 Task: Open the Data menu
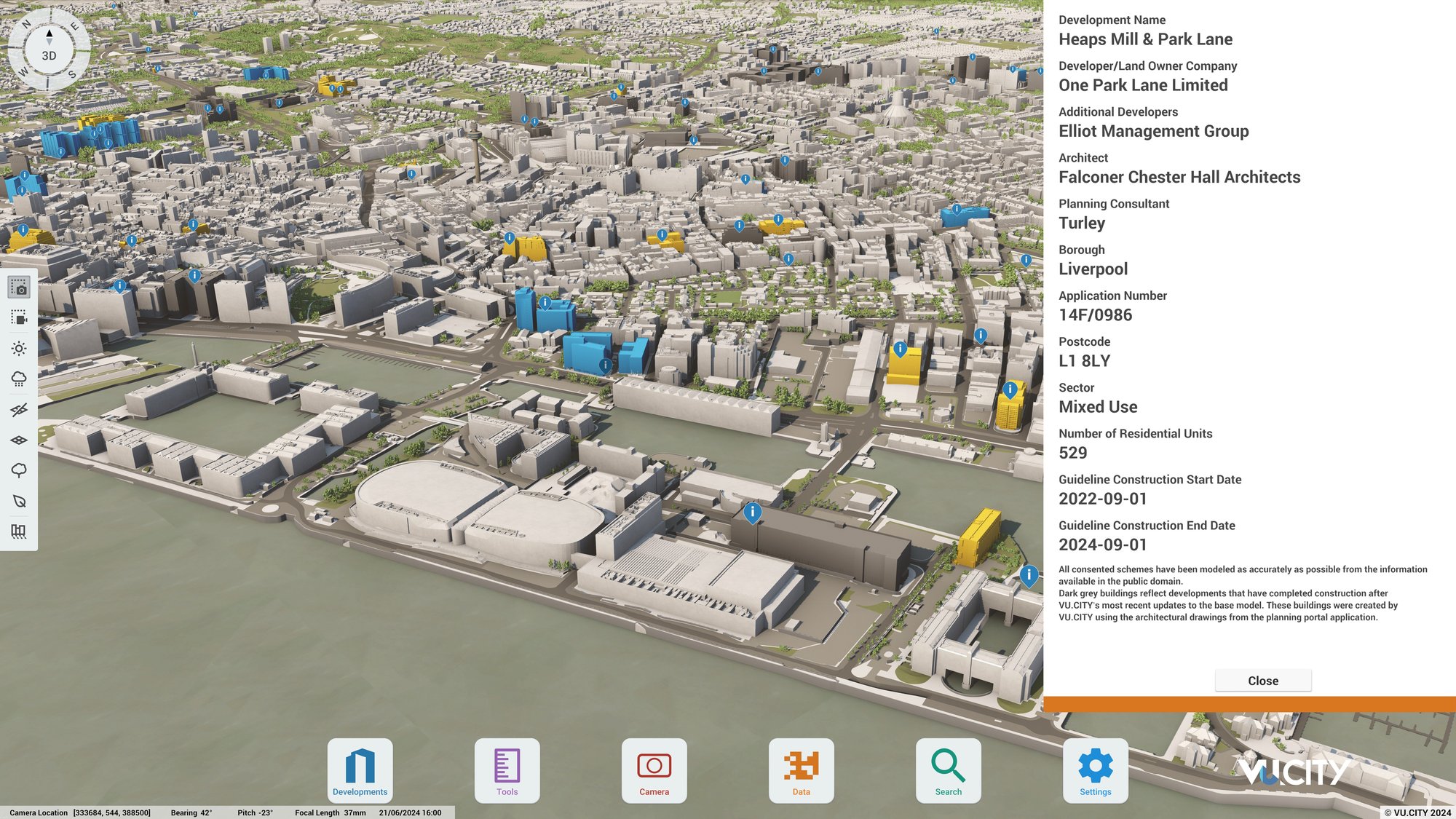pos(801,771)
